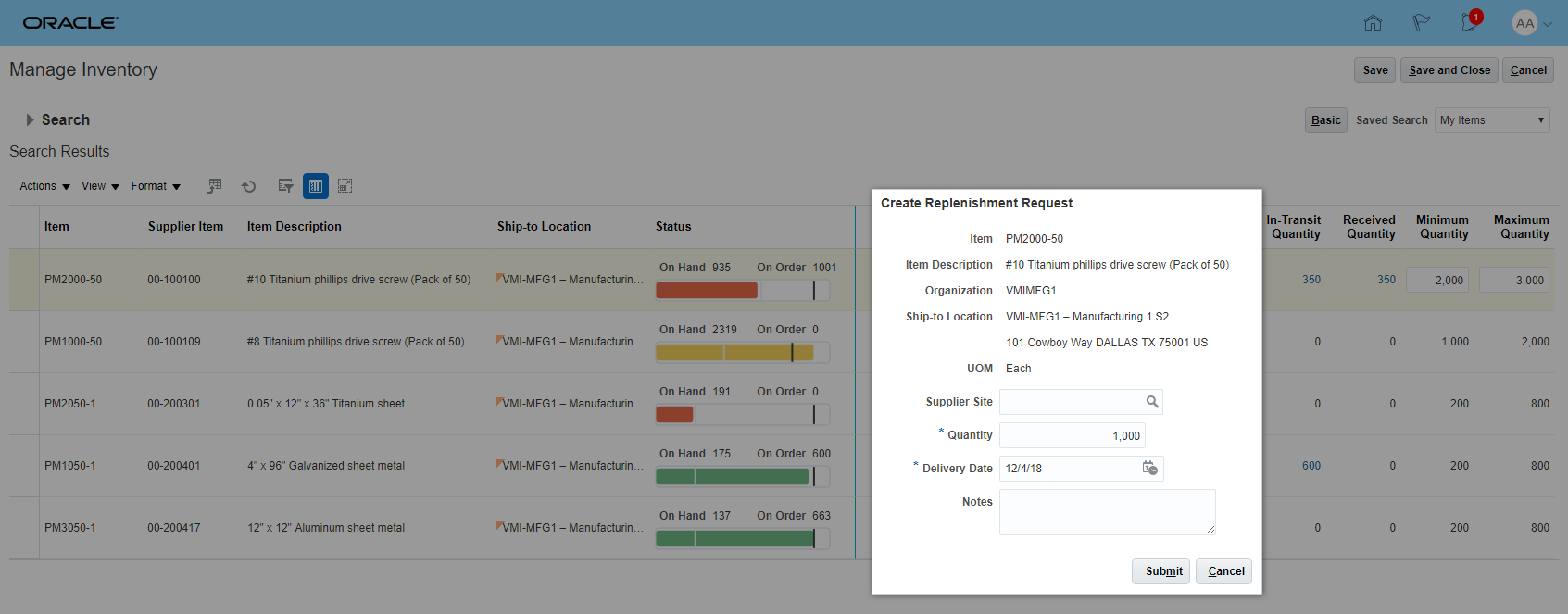Click the Notes text area

(1108, 512)
